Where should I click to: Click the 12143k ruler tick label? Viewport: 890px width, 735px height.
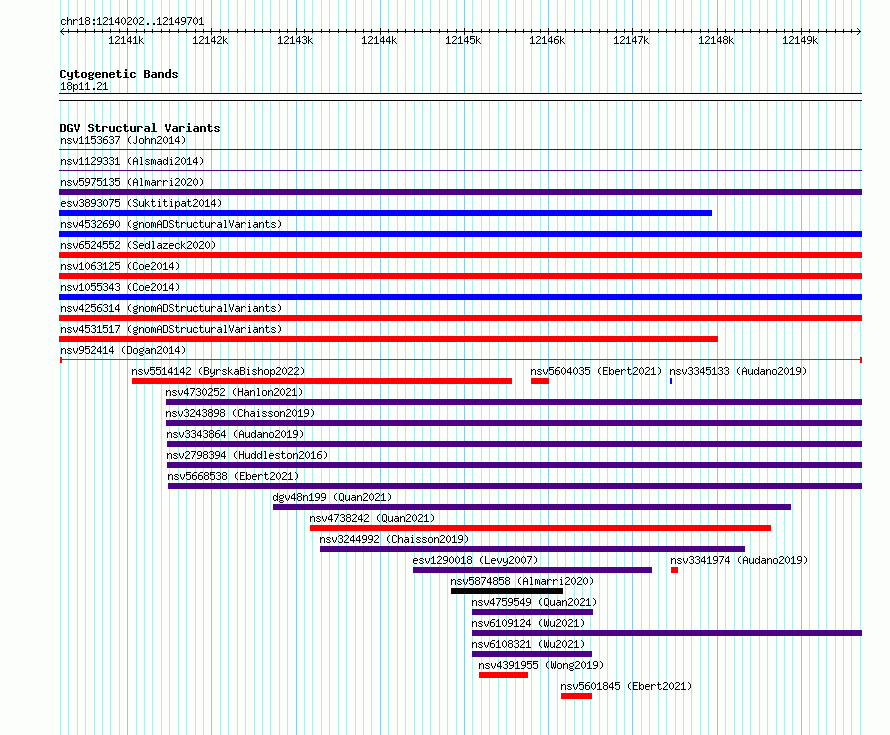[x=295, y=40]
